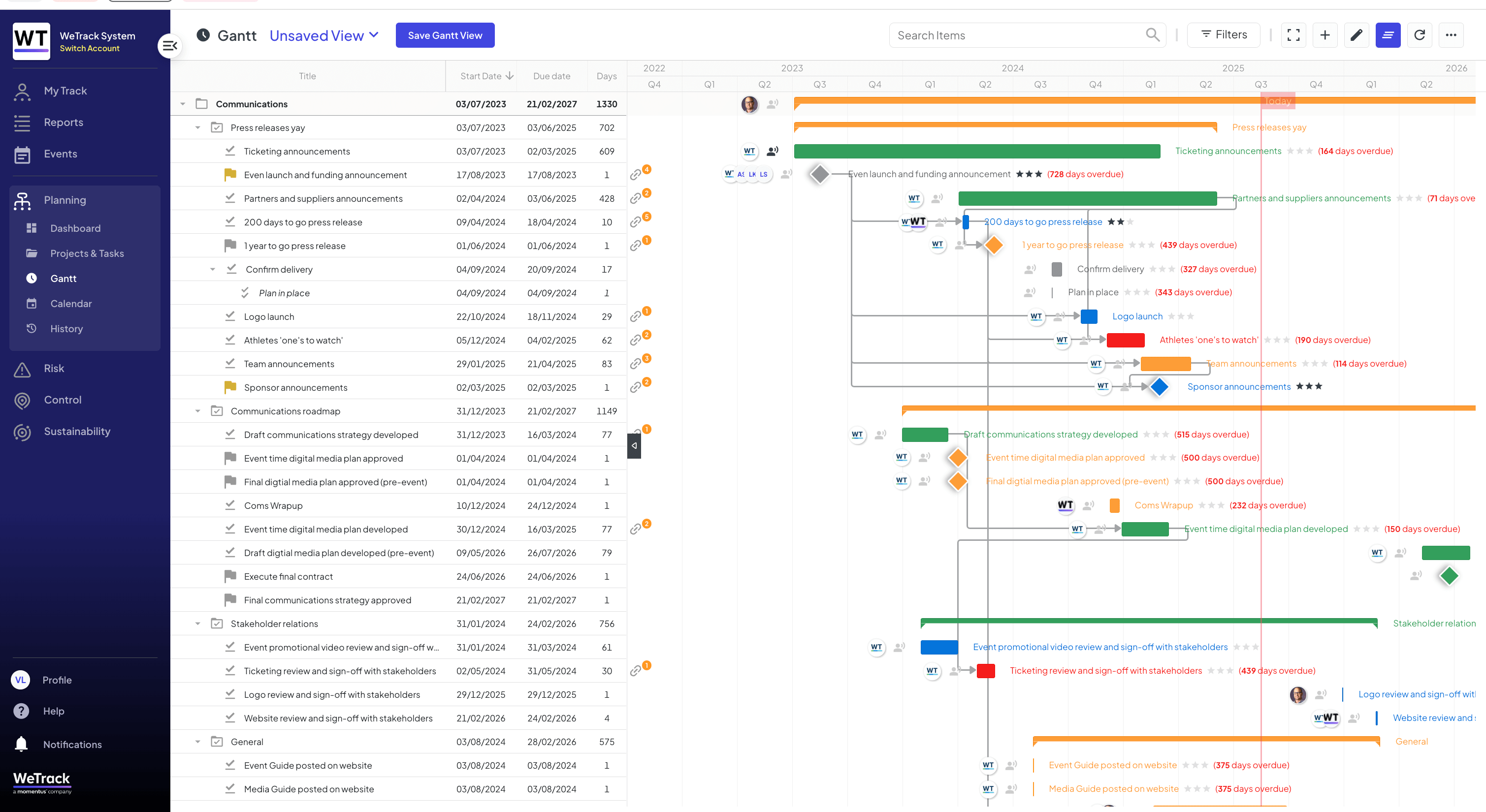The width and height of the screenshot is (1486, 812).
Task: Click the Title column header
Action: [307, 76]
